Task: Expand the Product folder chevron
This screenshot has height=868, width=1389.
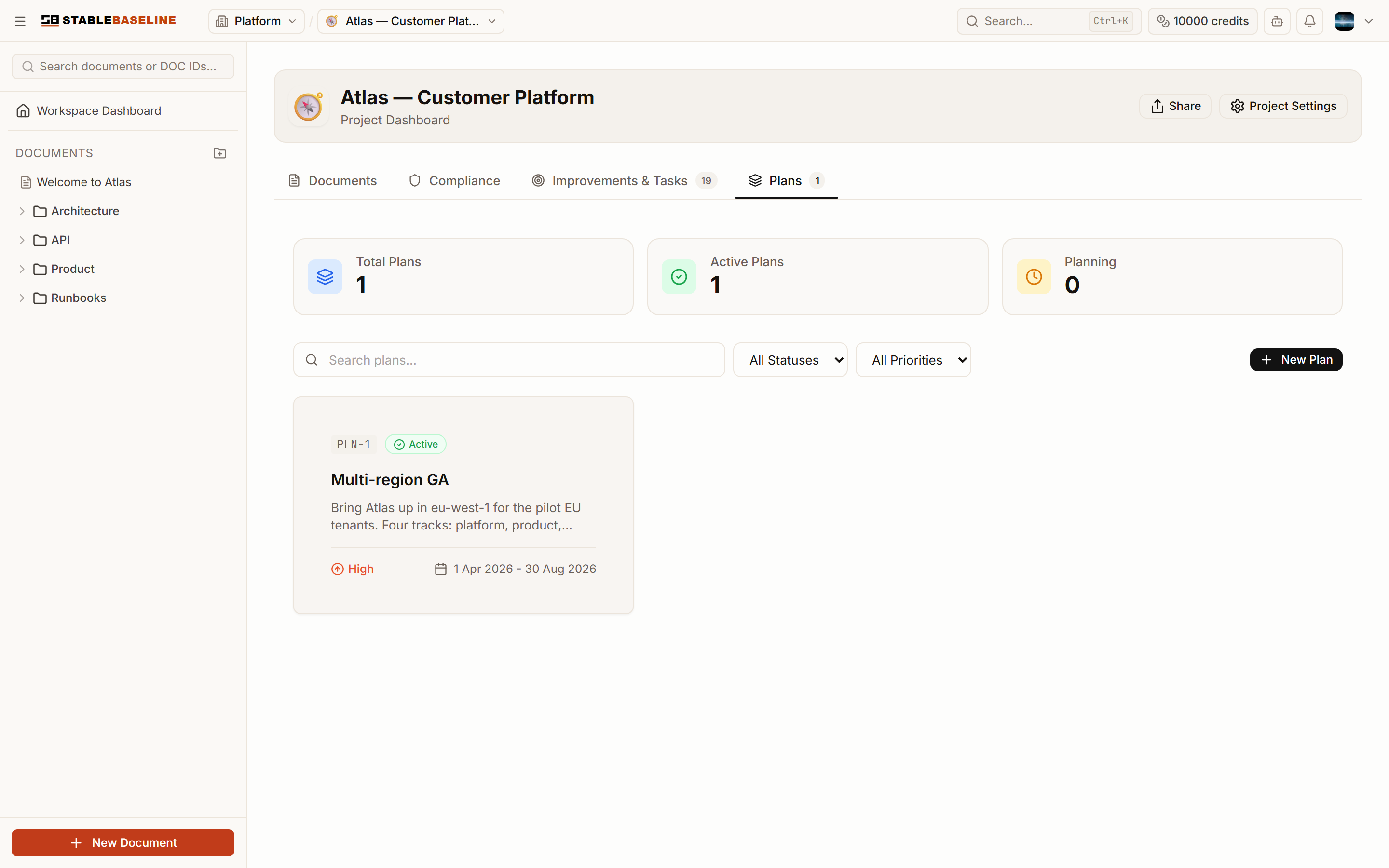Action: pyautogui.click(x=22, y=269)
